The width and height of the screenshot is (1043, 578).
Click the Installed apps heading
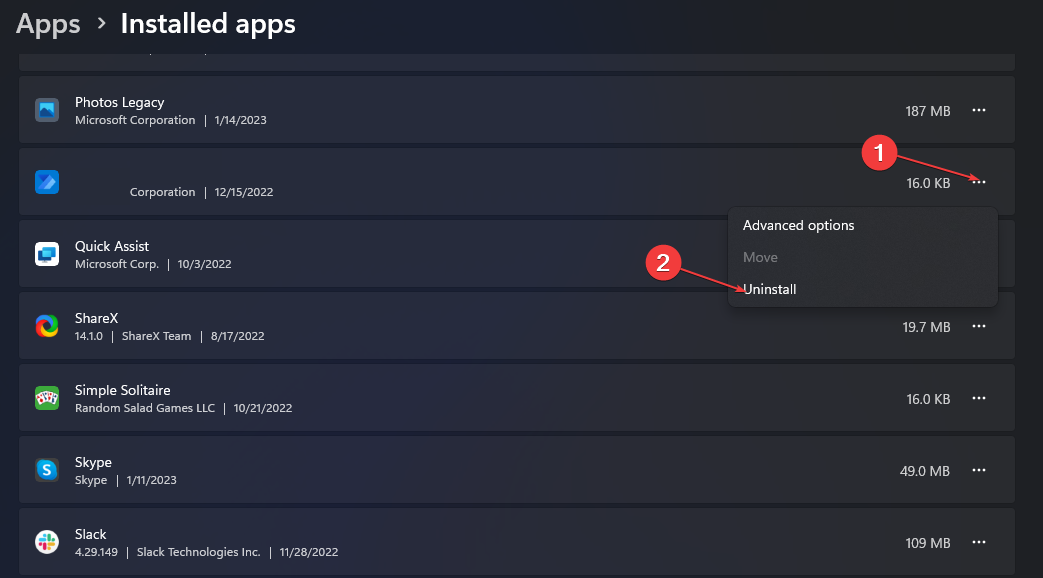pos(208,24)
